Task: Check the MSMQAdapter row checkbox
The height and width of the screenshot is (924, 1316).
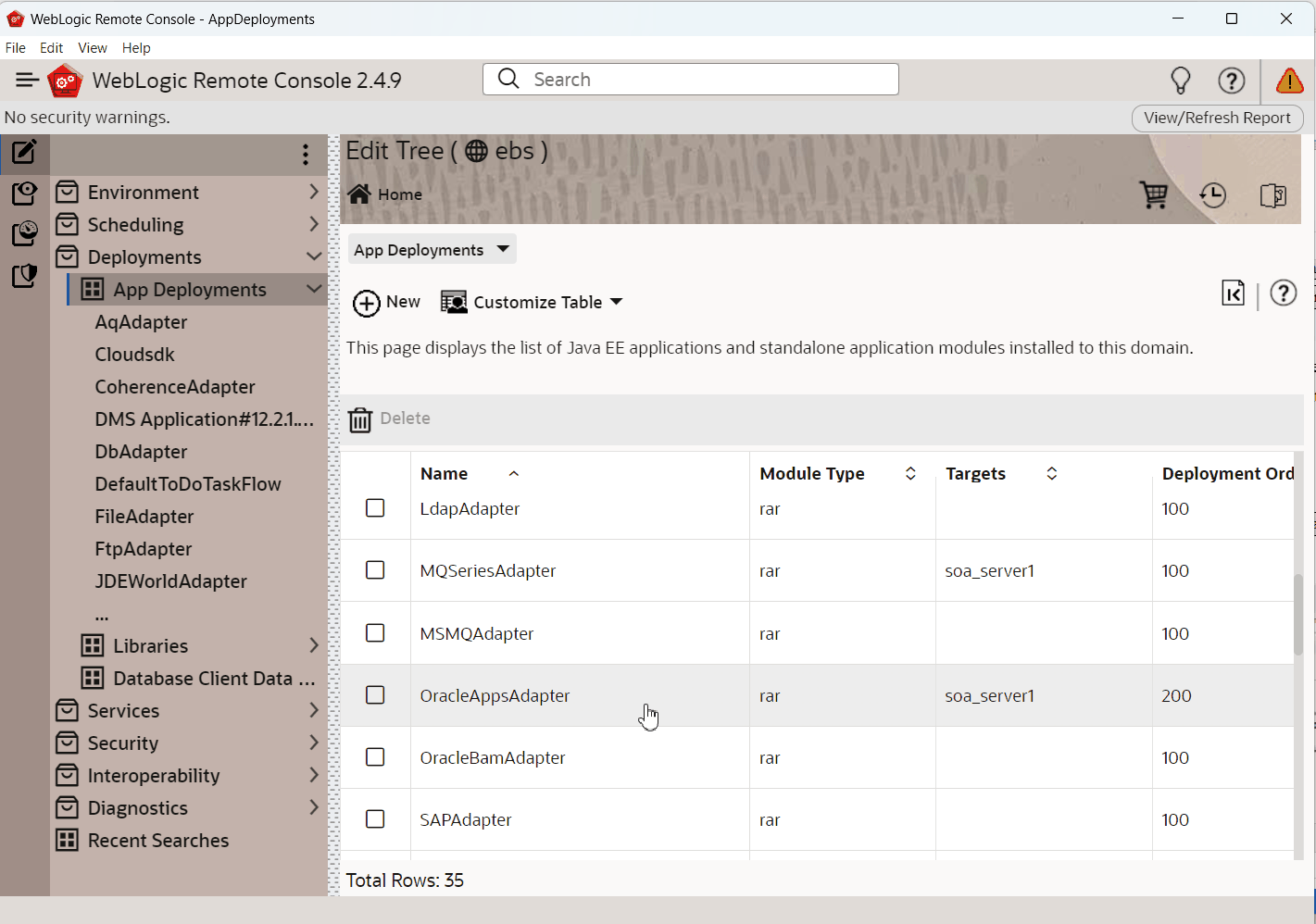Action: coord(375,633)
